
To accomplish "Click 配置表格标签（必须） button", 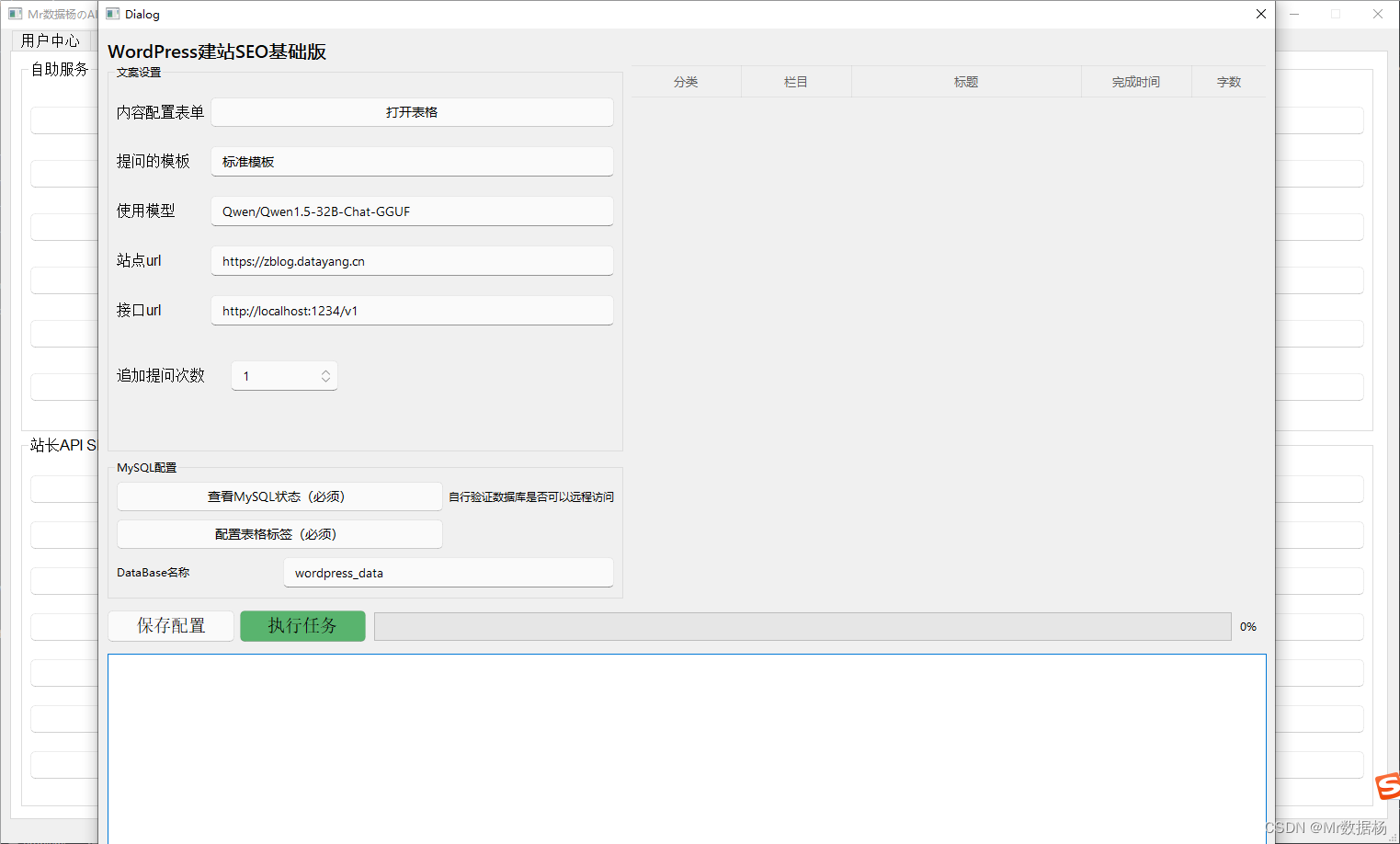I will [x=279, y=534].
